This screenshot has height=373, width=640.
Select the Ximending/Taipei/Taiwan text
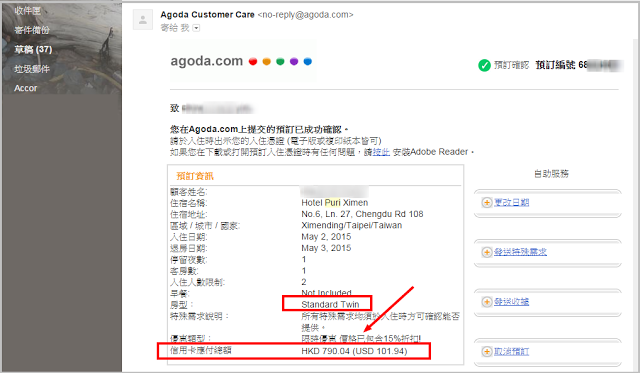(351, 225)
